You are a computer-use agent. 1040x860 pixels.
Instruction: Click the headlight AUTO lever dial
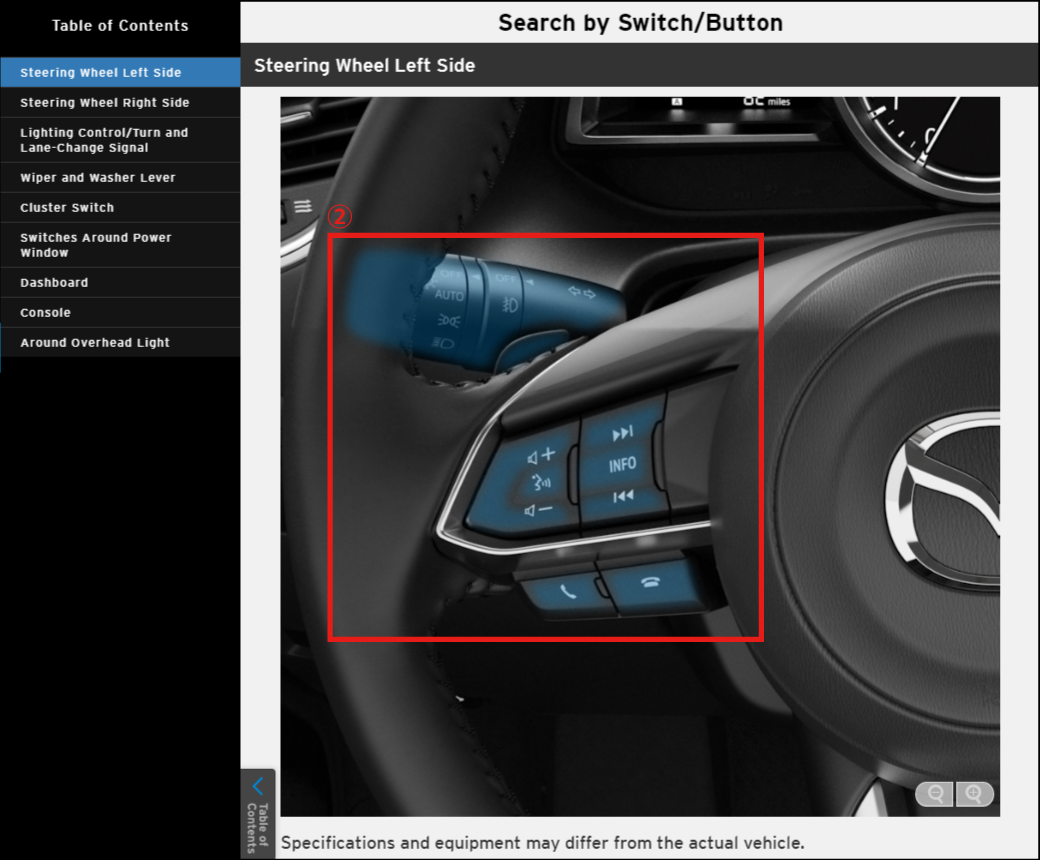click(x=450, y=296)
